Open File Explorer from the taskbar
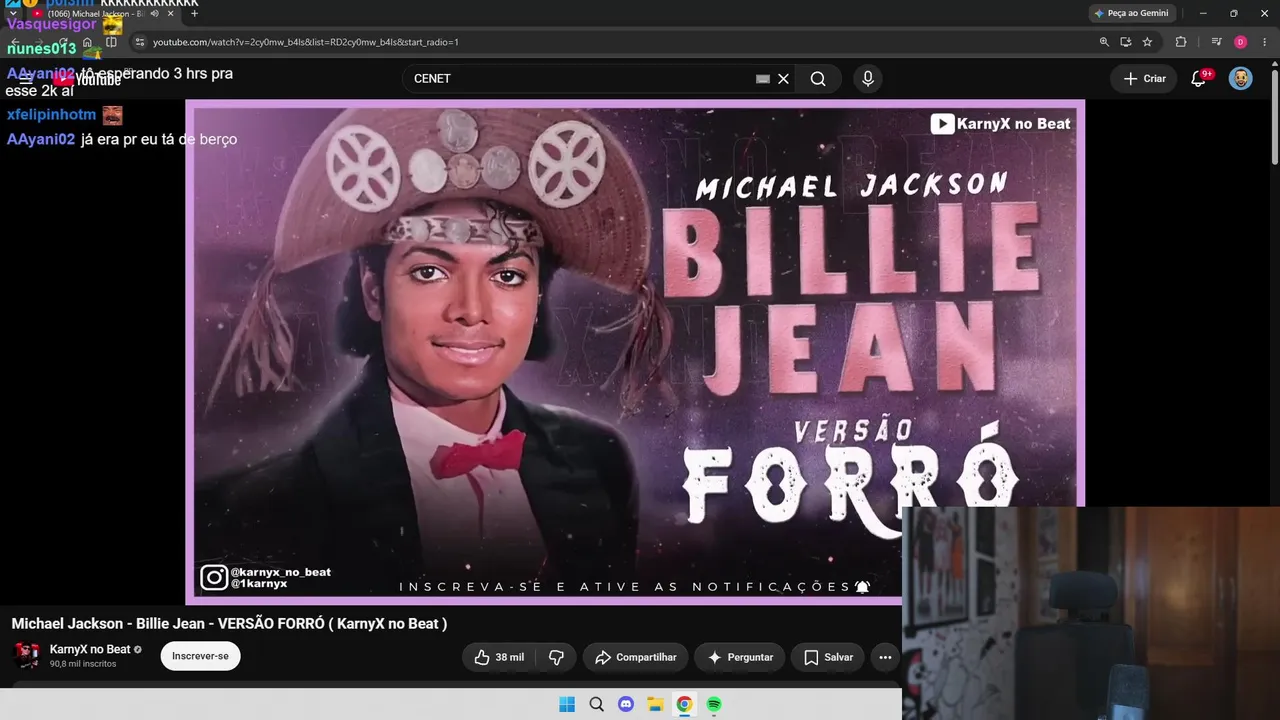 [x=655, y=704]
